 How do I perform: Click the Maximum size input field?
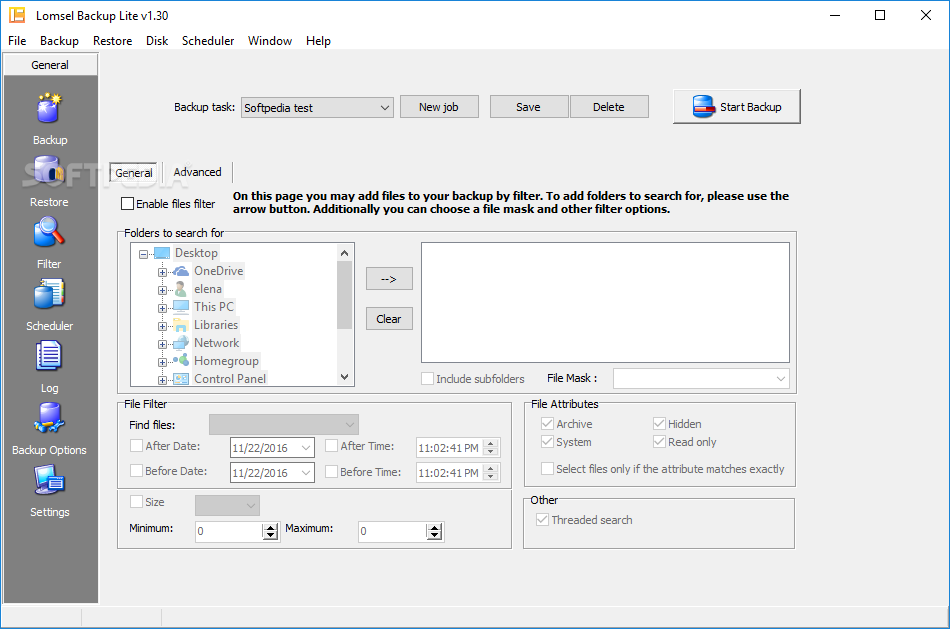click(x=392, y=531)
